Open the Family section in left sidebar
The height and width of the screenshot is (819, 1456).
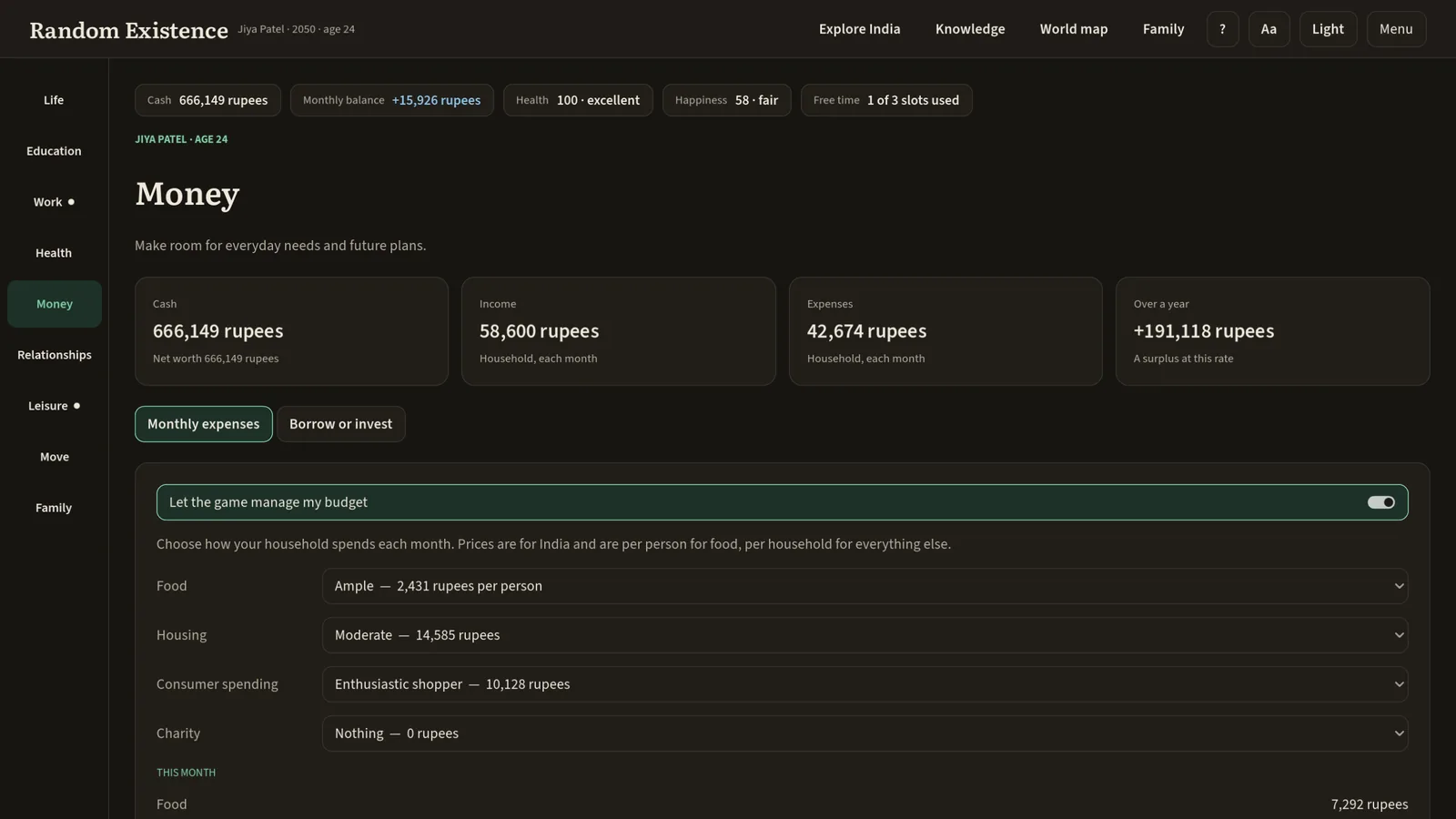(54, 508)
